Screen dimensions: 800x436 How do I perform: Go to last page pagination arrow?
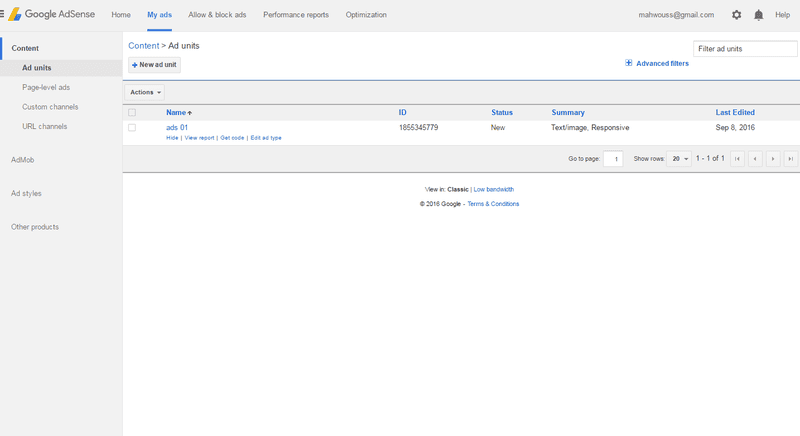pos(790,158)
